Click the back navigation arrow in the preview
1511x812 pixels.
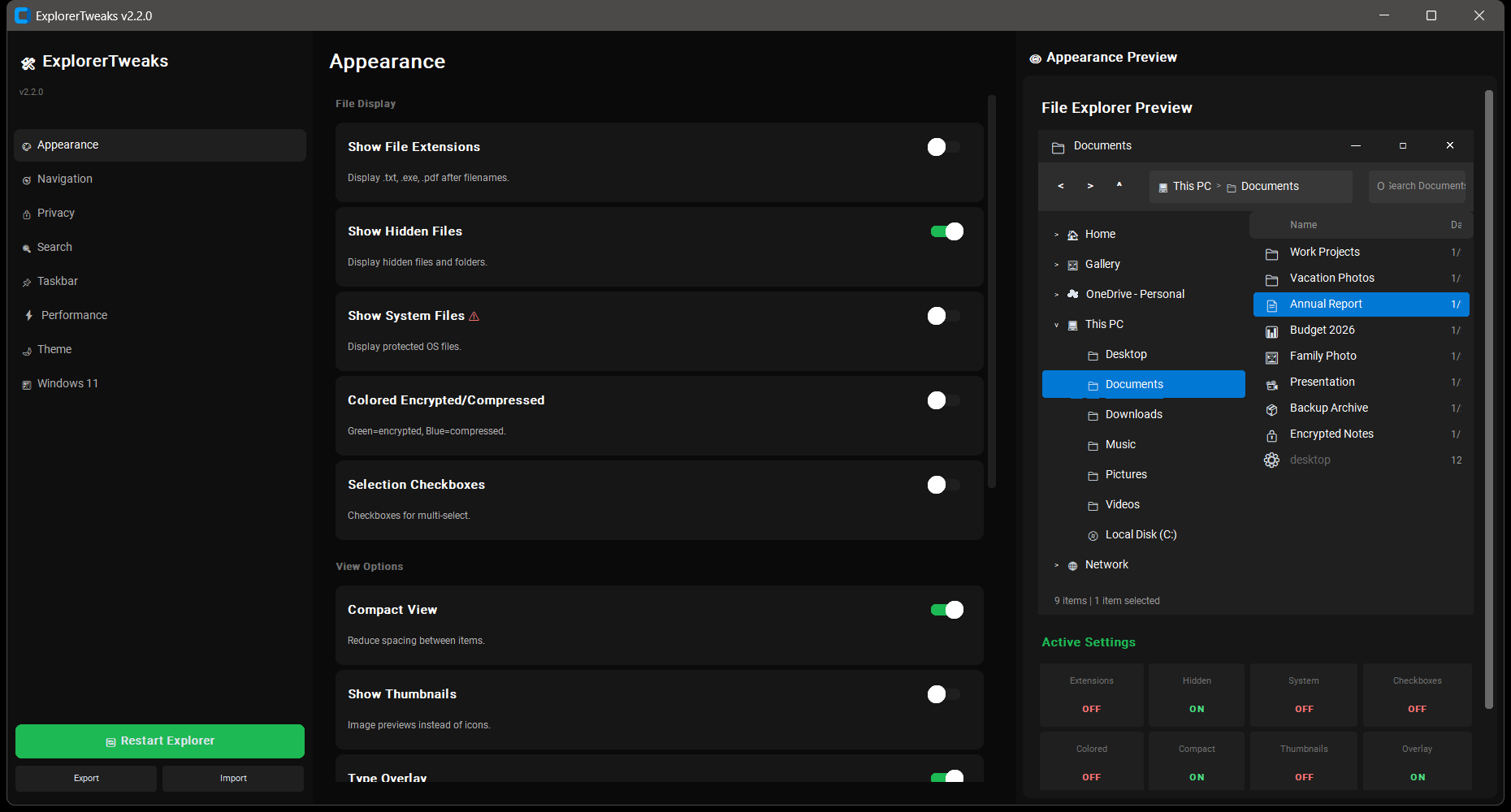point(1060,186)
